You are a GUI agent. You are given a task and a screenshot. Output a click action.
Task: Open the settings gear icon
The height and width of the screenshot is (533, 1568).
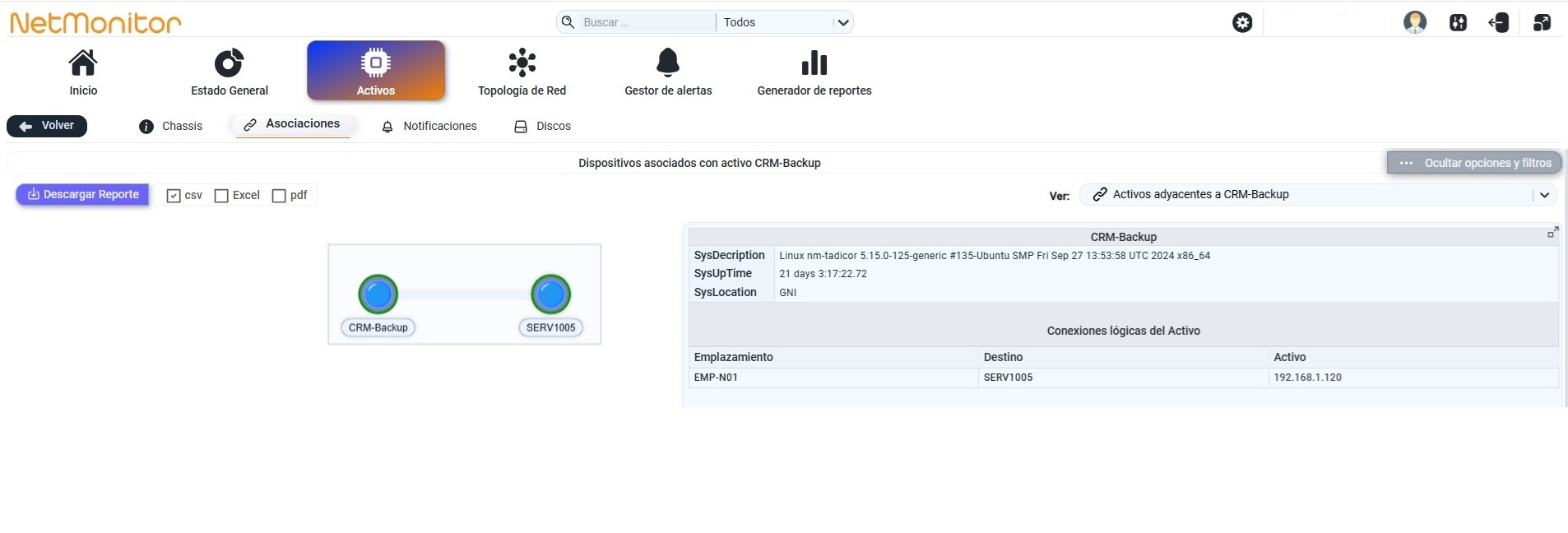tap(1242, 22)
